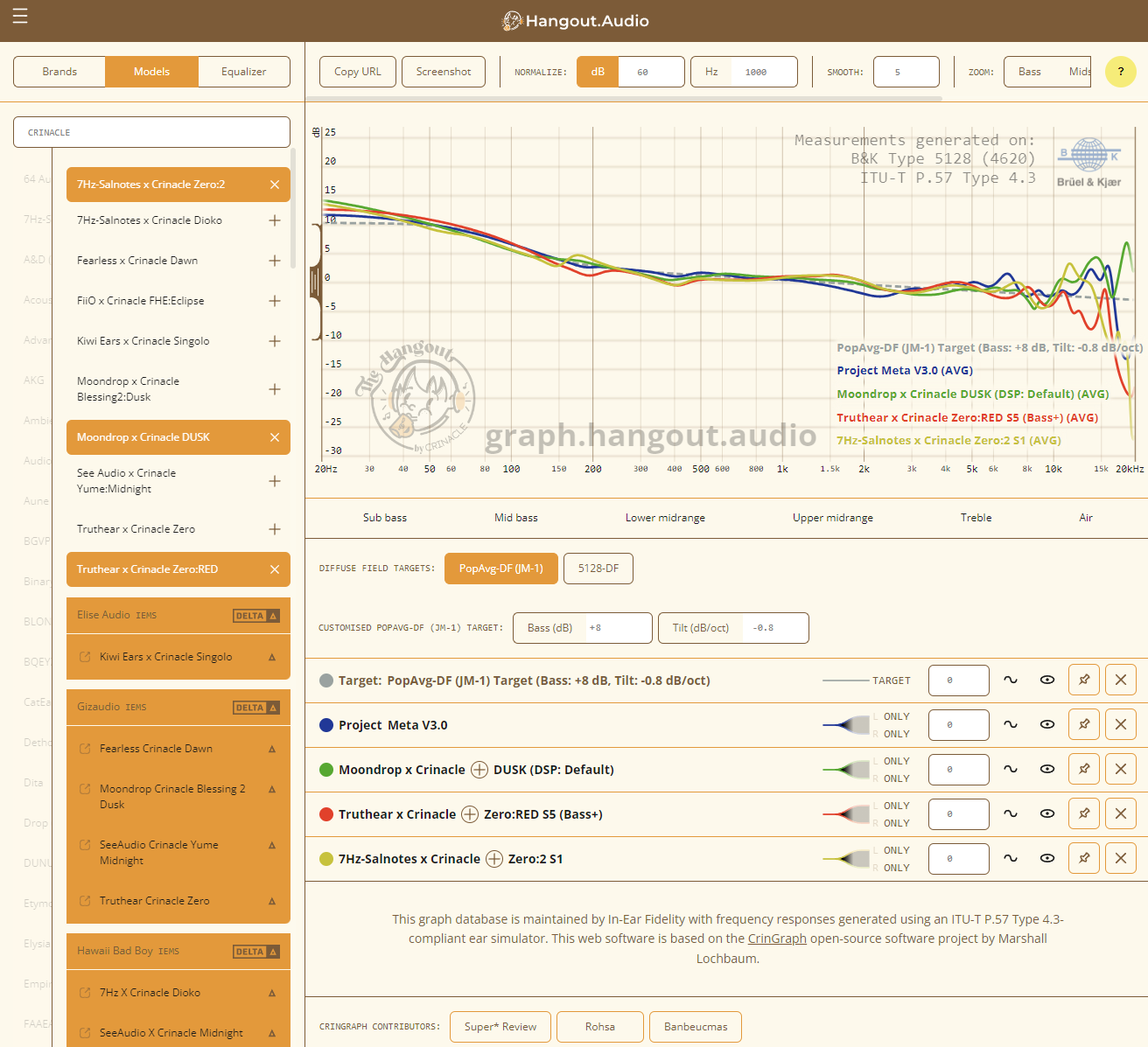Add Moondrop x Crinacle Blessing2:Dusk plus icon
This screenshot has width=1148, height=1047.
tap(275, 389)
